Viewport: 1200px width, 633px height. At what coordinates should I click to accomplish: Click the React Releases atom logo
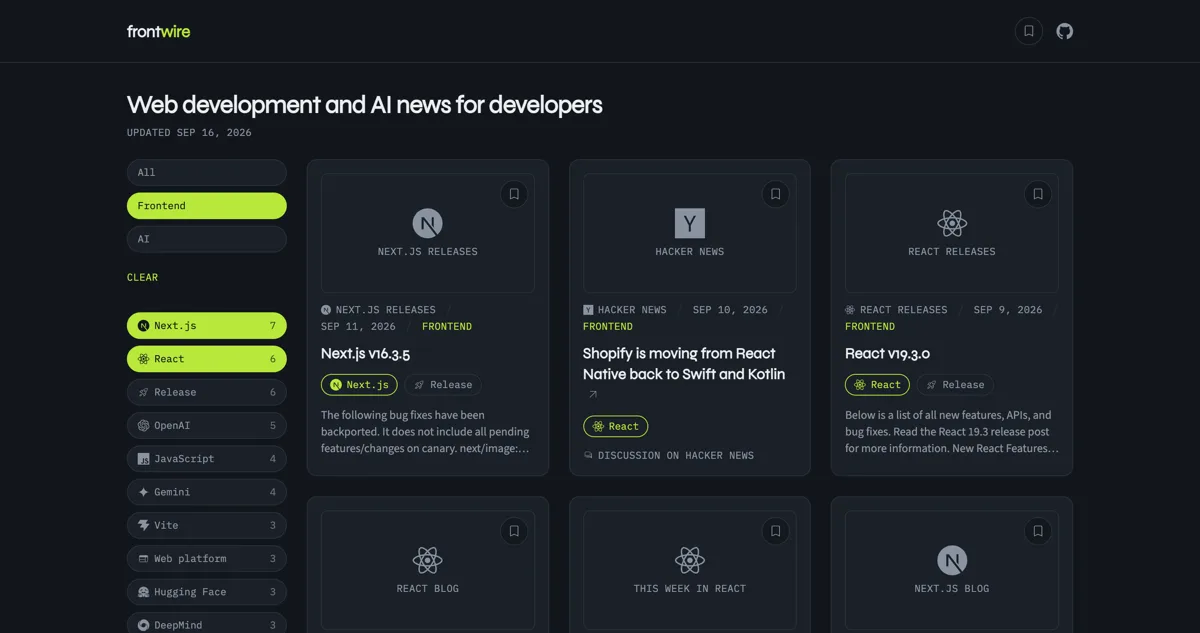[952, 223]
